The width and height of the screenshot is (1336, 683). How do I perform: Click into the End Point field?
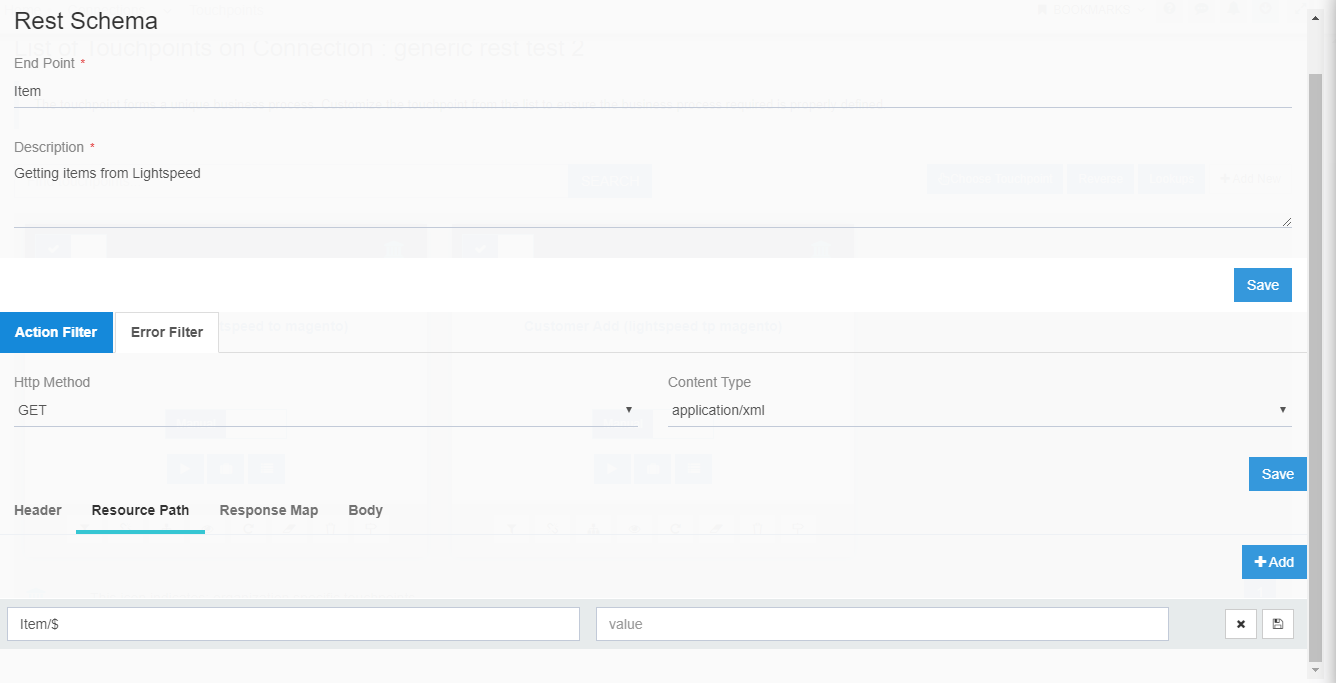pyautogui.click(x=652, y=91)
